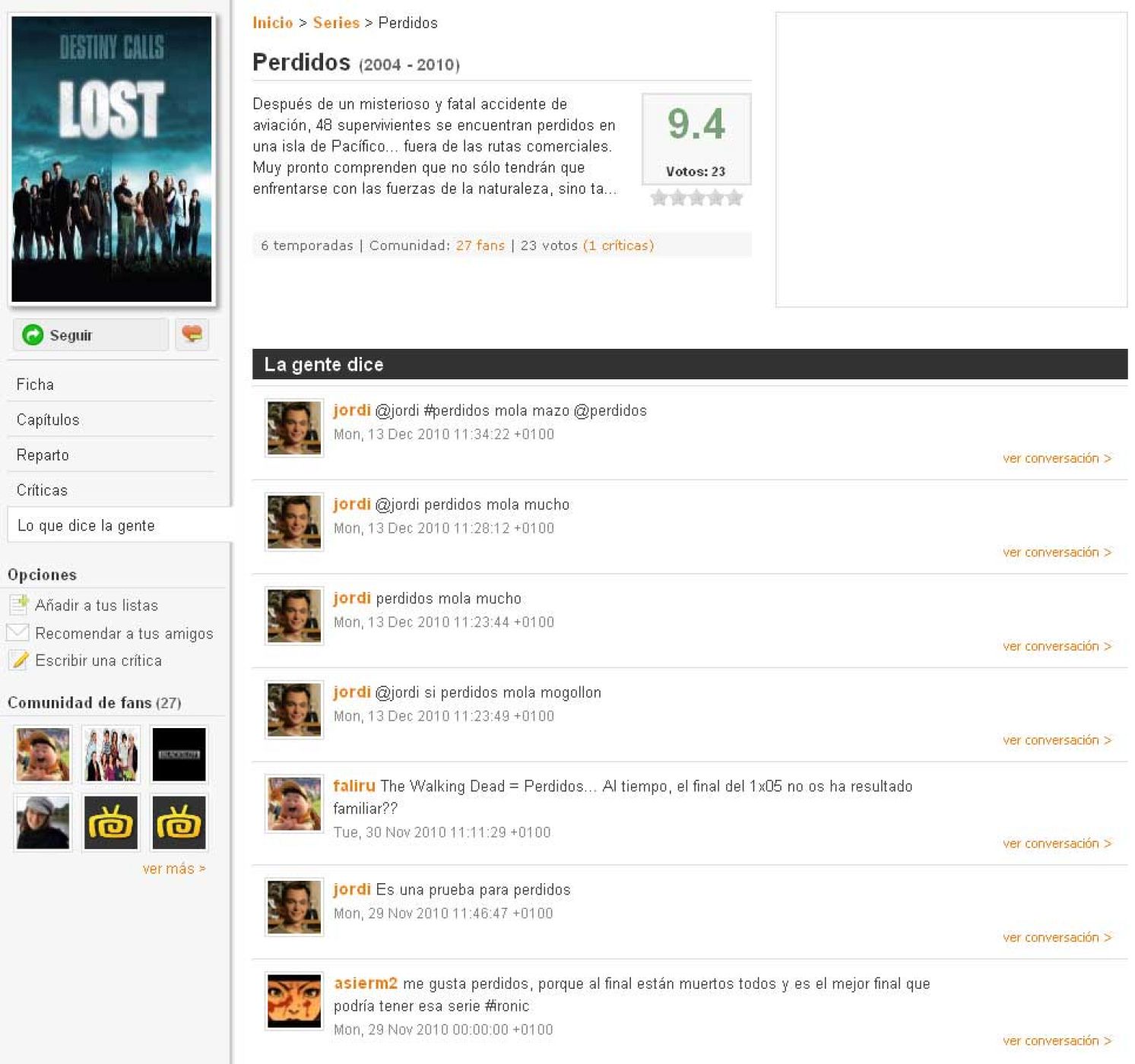The height and width of the screenshot is (1064, 1135).
Task: Click the black fan avatar in Comunidad de fans
Action: tap(179, 755)
